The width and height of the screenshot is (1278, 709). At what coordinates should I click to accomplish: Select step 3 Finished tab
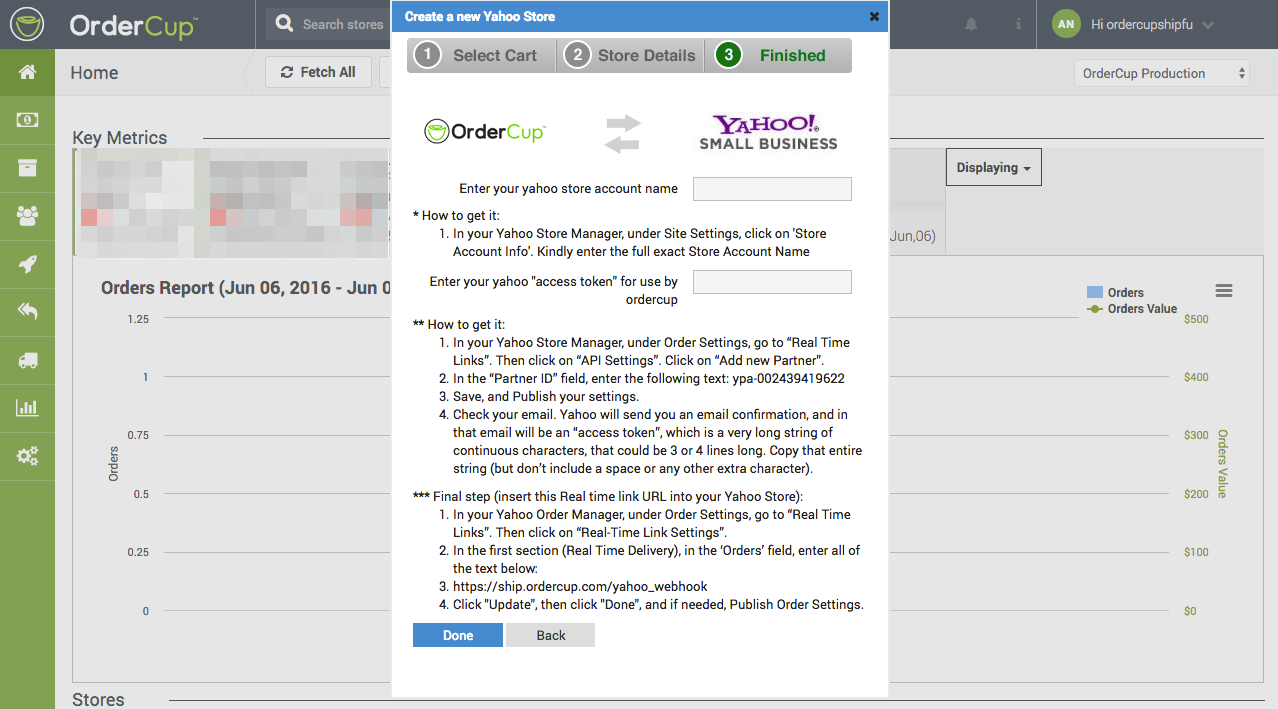pos(778,55)
